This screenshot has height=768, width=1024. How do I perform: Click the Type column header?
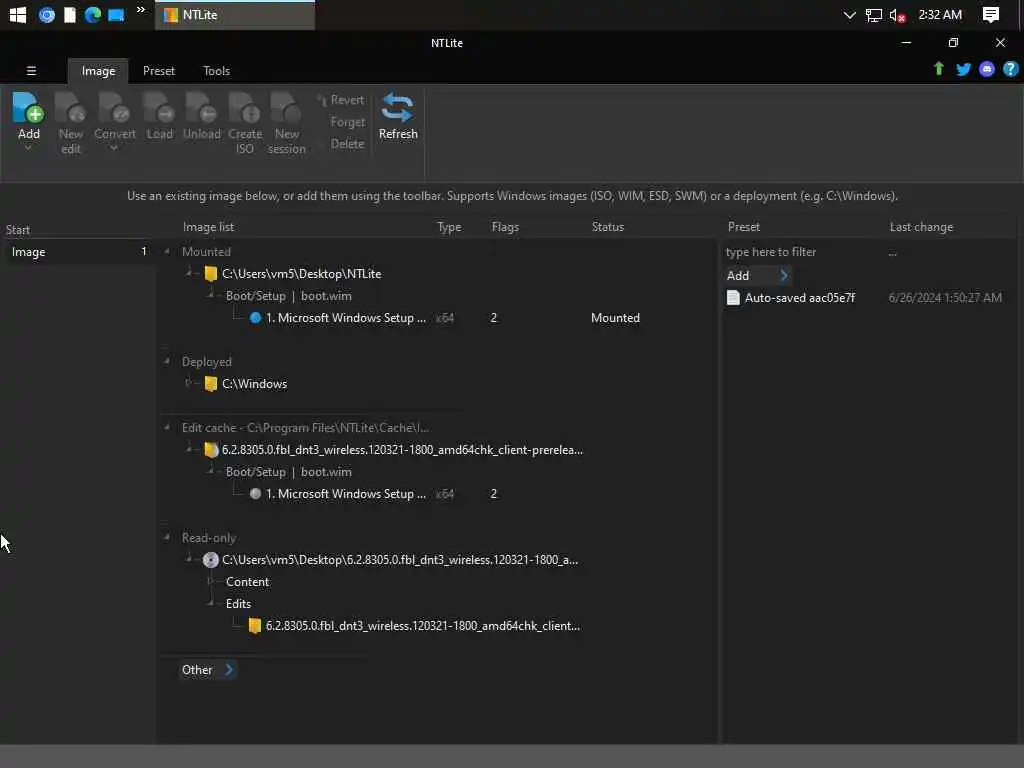point(449,227)
